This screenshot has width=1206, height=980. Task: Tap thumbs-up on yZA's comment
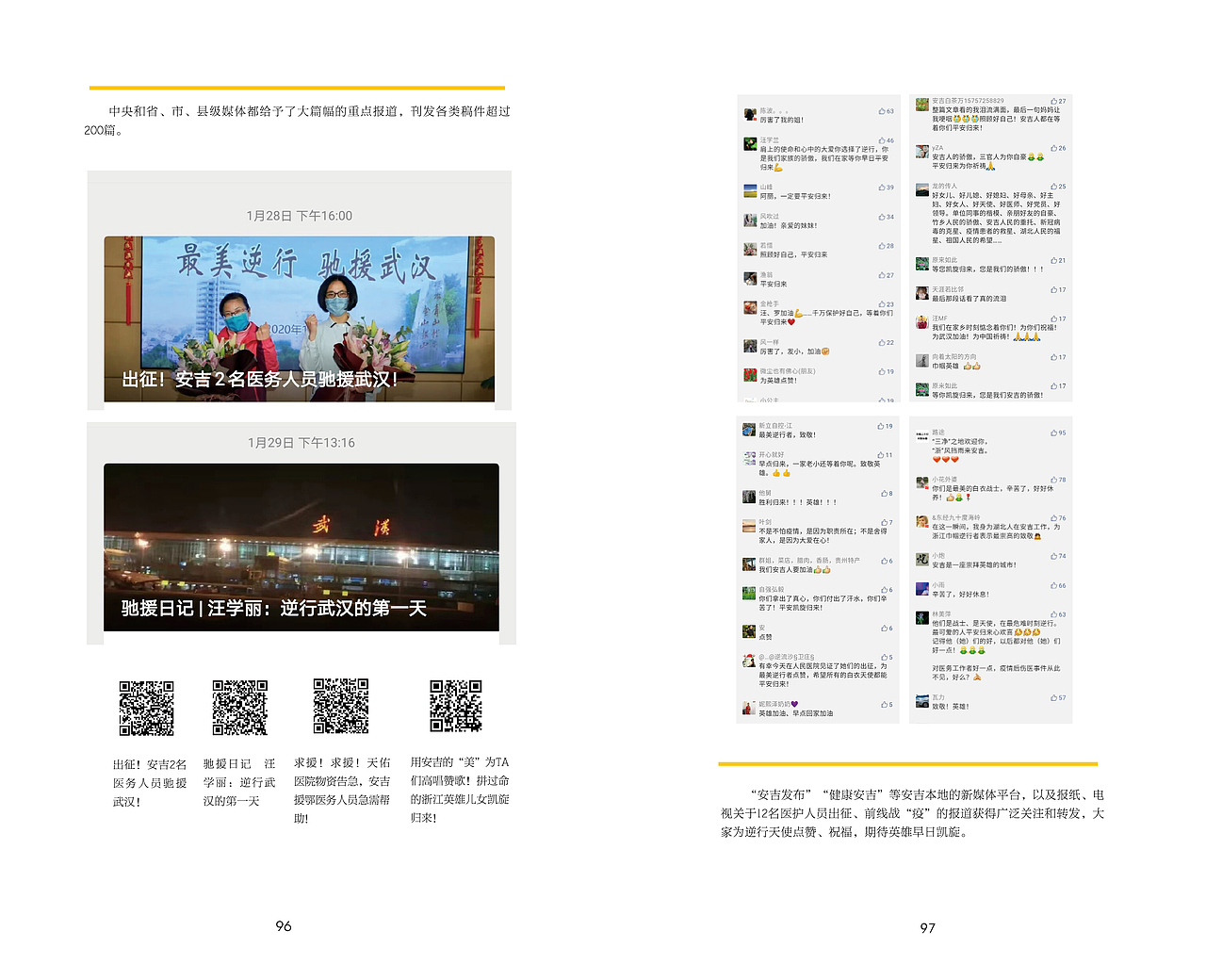point(1053,148)
